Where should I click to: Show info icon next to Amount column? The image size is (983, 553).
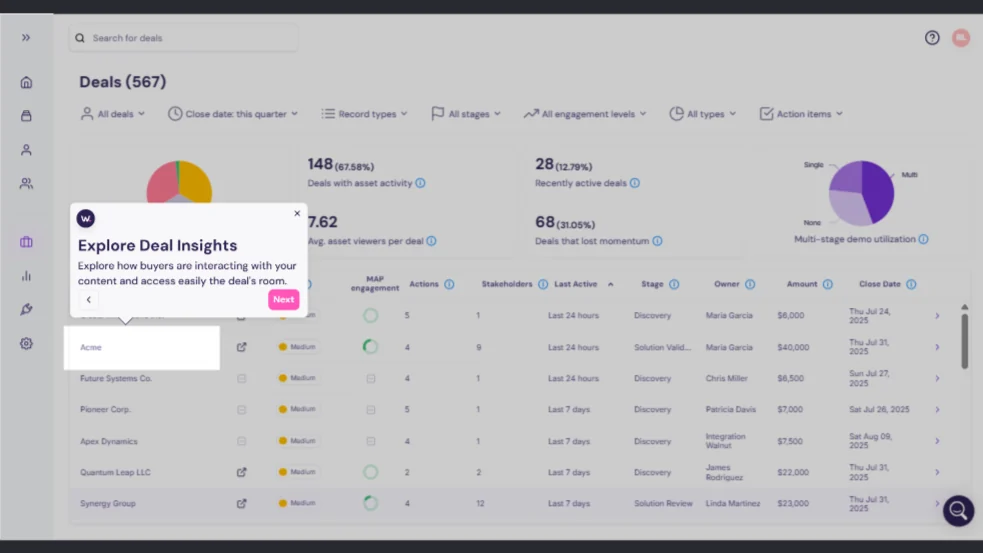point(828,284)
